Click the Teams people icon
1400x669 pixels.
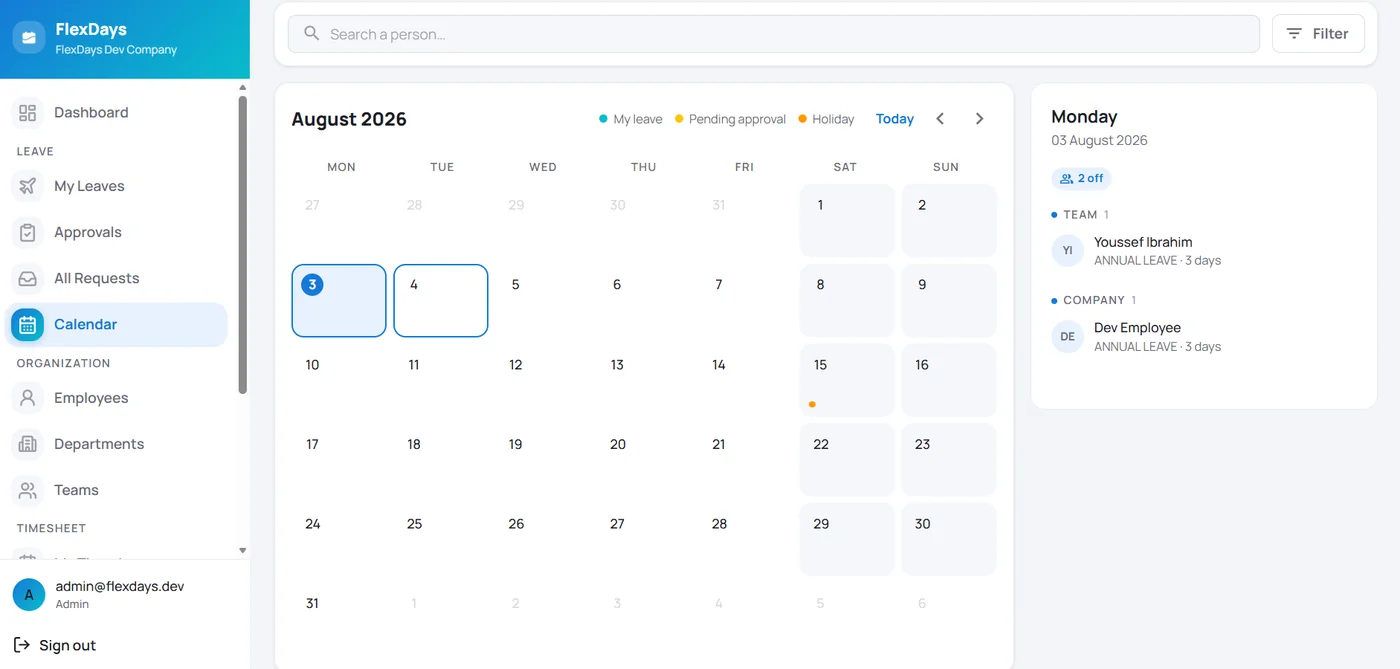click(28, 490)
